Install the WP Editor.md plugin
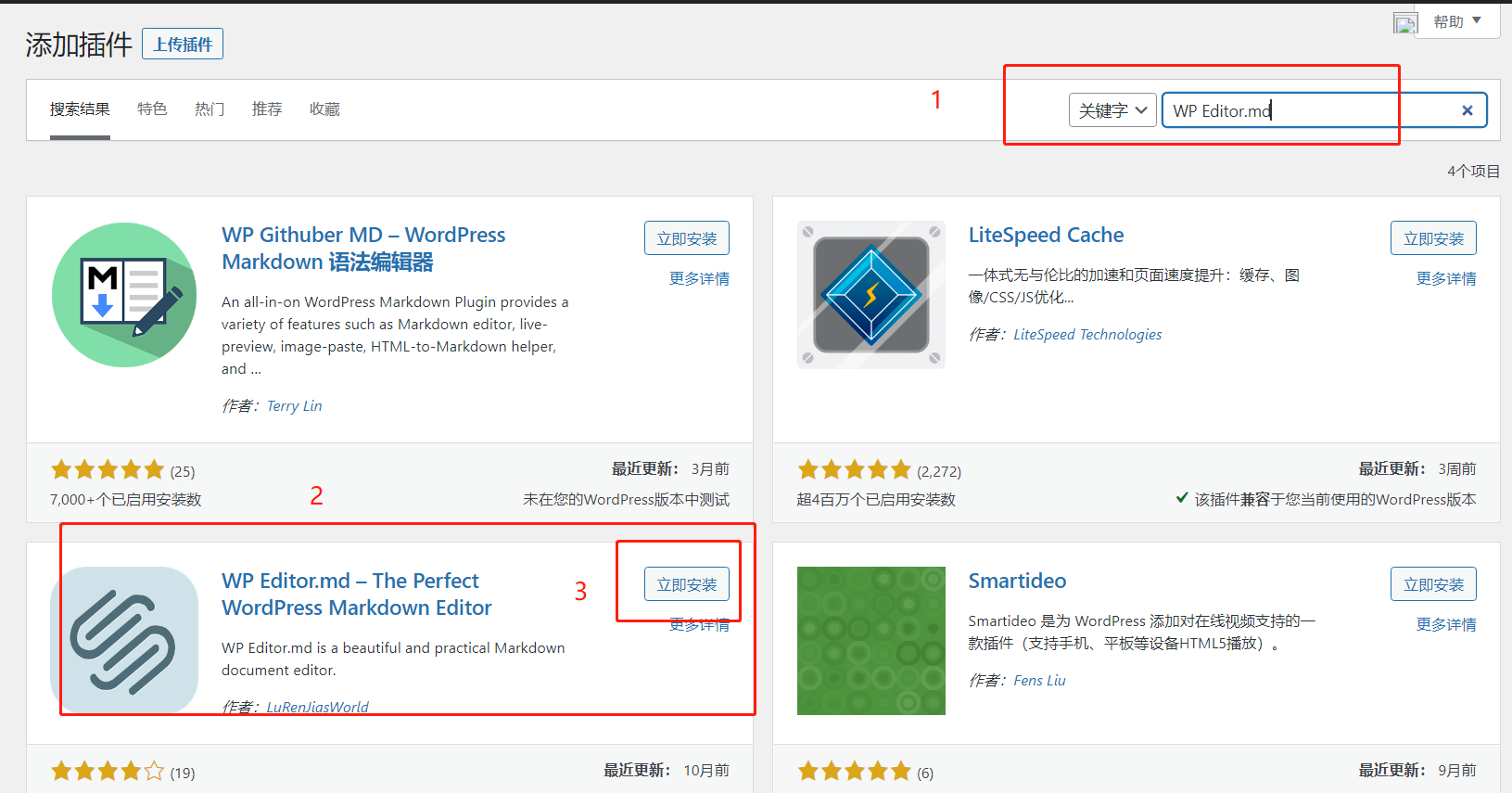 [686, 584]
